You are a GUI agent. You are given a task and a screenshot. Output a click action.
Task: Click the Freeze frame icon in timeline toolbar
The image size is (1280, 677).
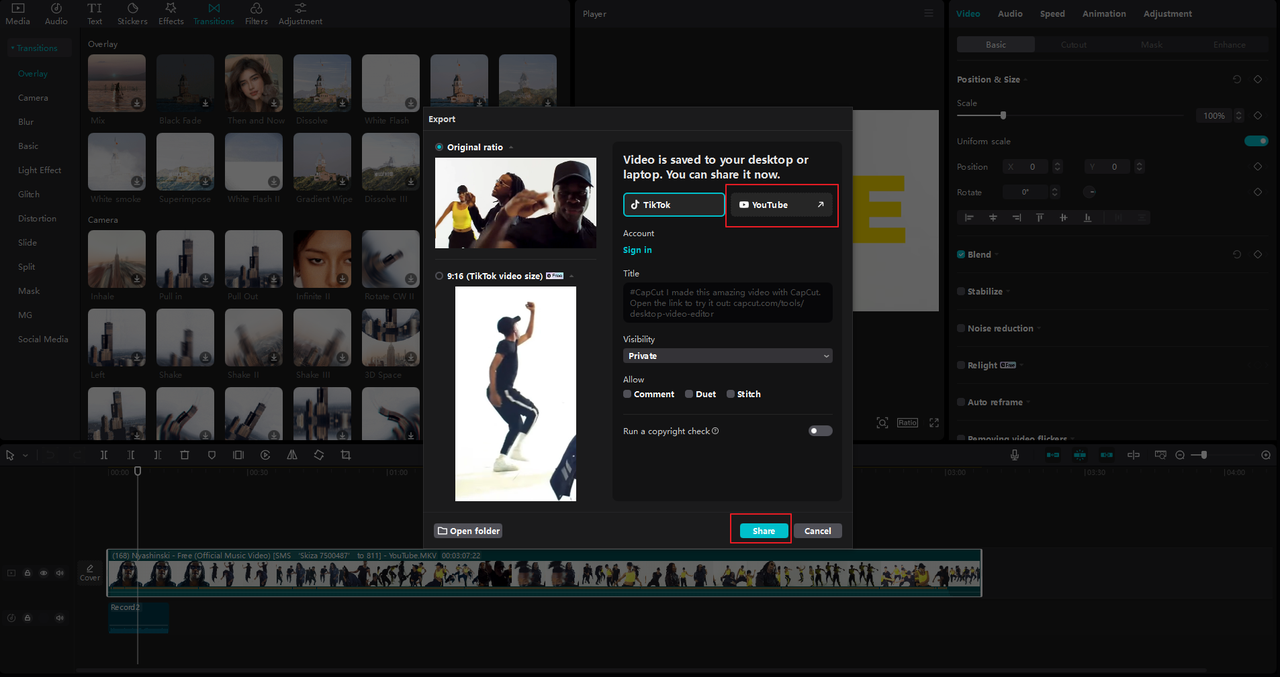(238, 454)
